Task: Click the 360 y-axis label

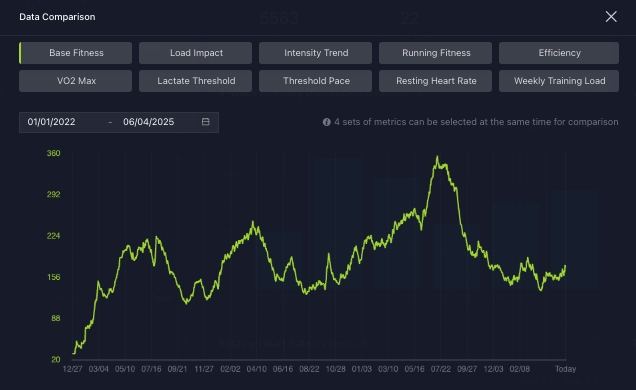Action: (x=54, y=153)
